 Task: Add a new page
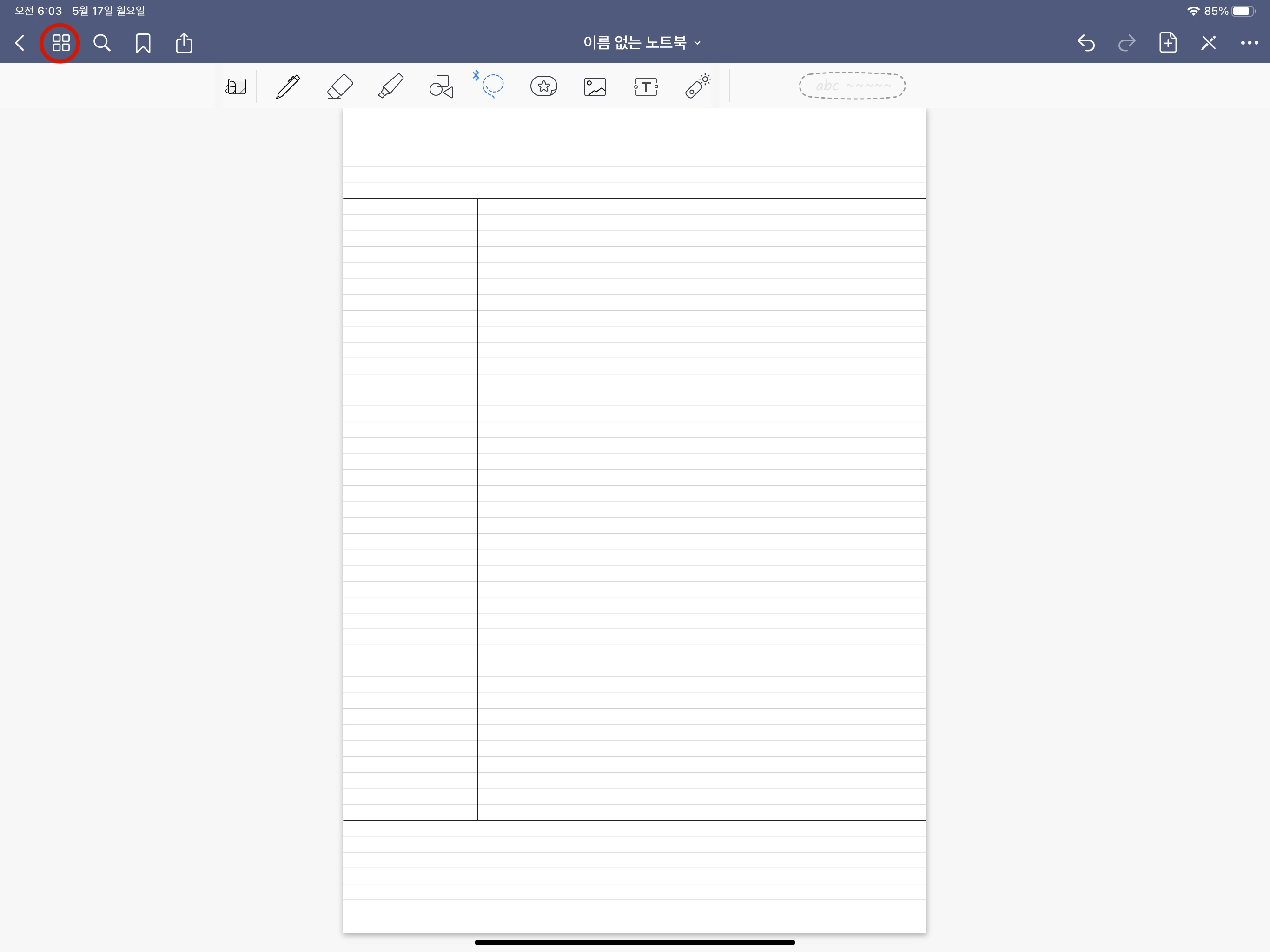point(1168,43)
